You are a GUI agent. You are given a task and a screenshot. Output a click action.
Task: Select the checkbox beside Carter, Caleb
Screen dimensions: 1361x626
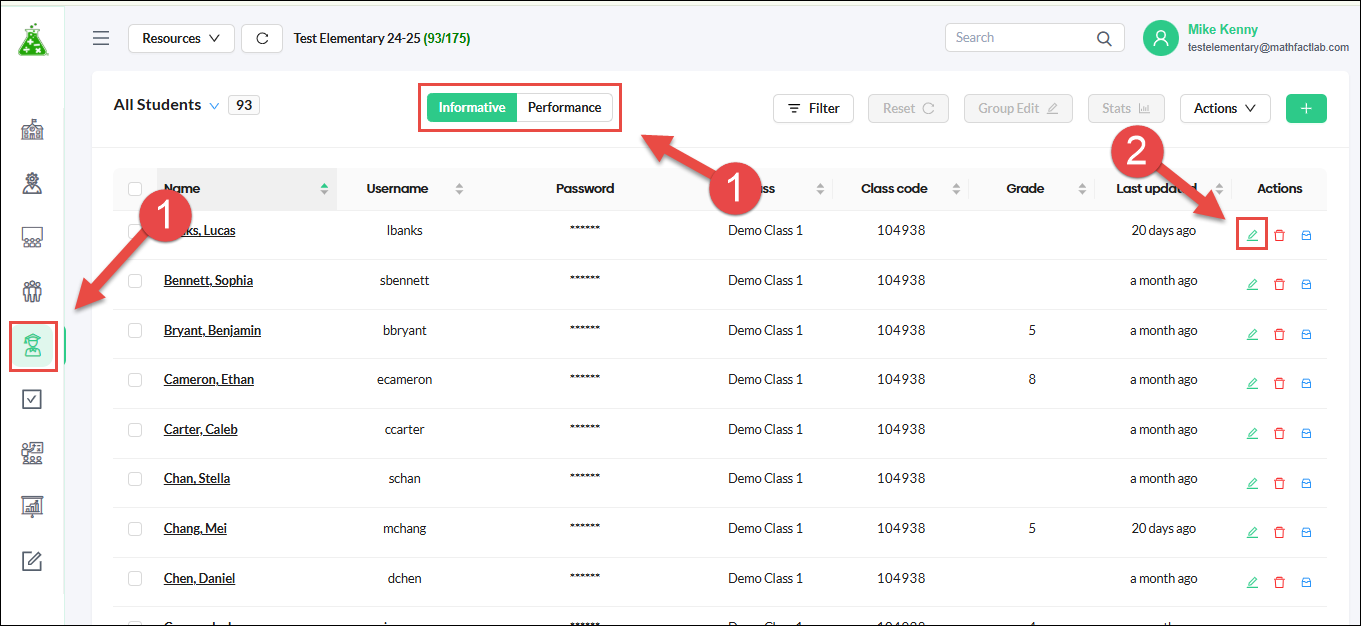pos(135,430)
